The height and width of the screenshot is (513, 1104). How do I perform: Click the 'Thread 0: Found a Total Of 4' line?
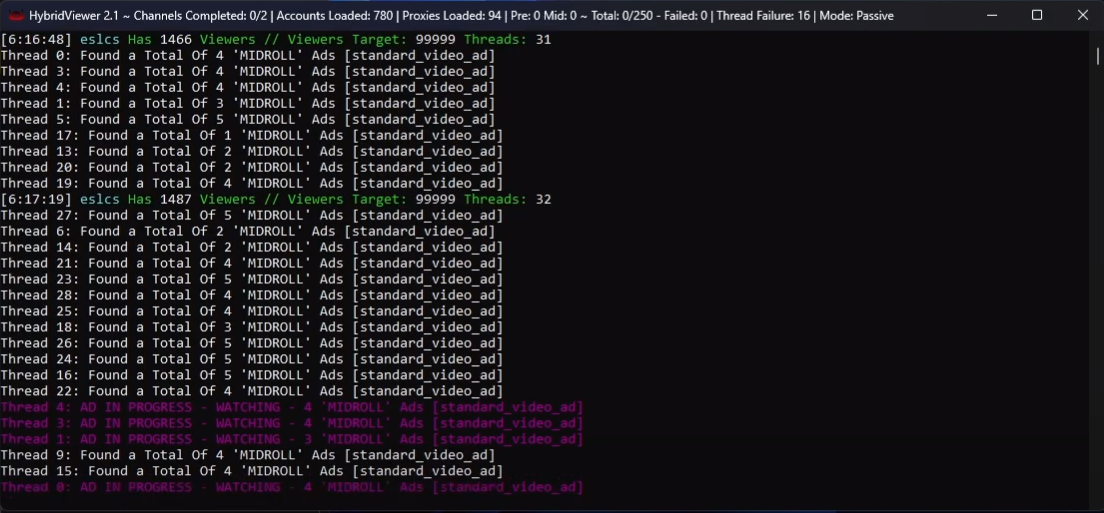click(x=248, y=56)
